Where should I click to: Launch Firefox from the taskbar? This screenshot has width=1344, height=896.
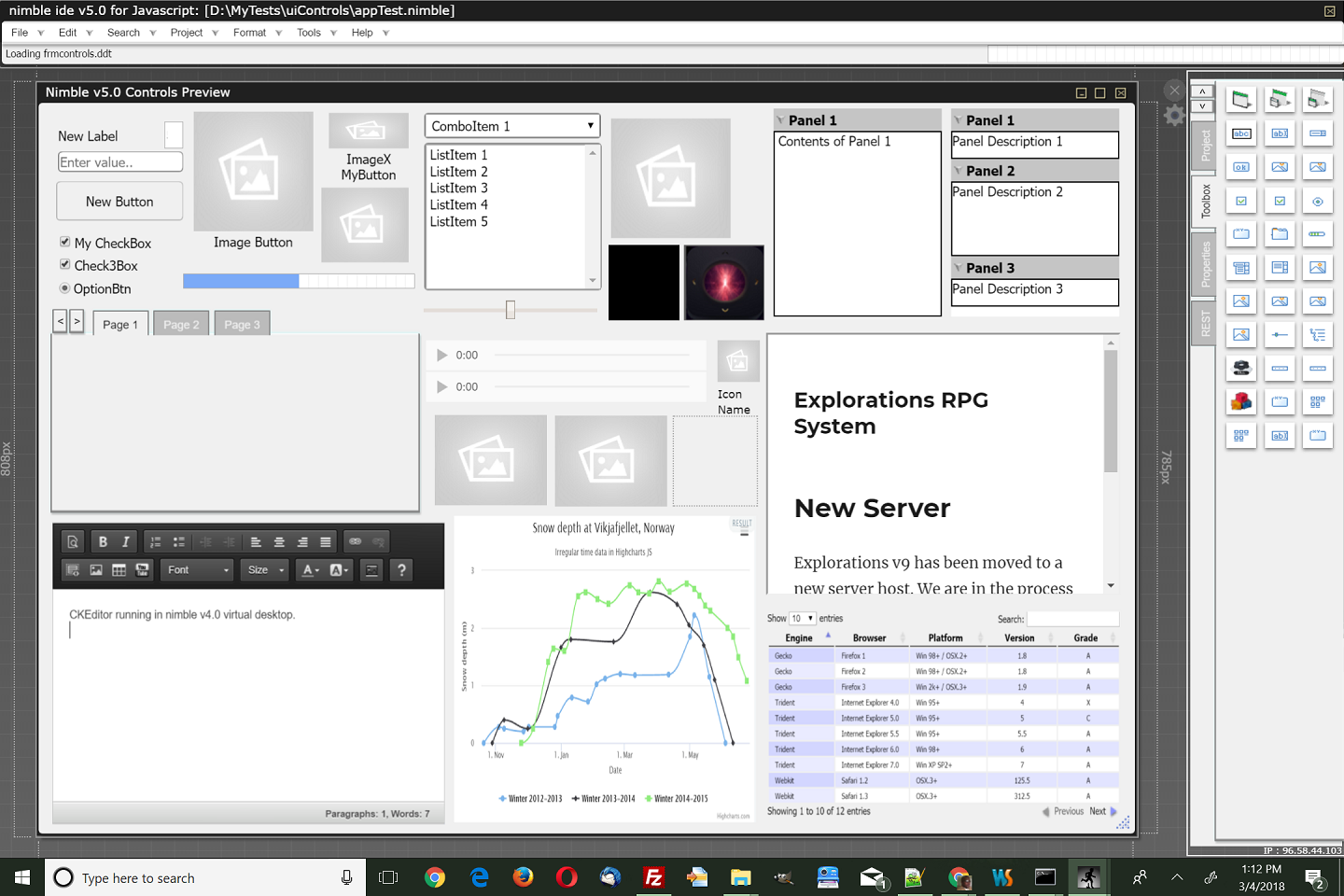point(523,877)
